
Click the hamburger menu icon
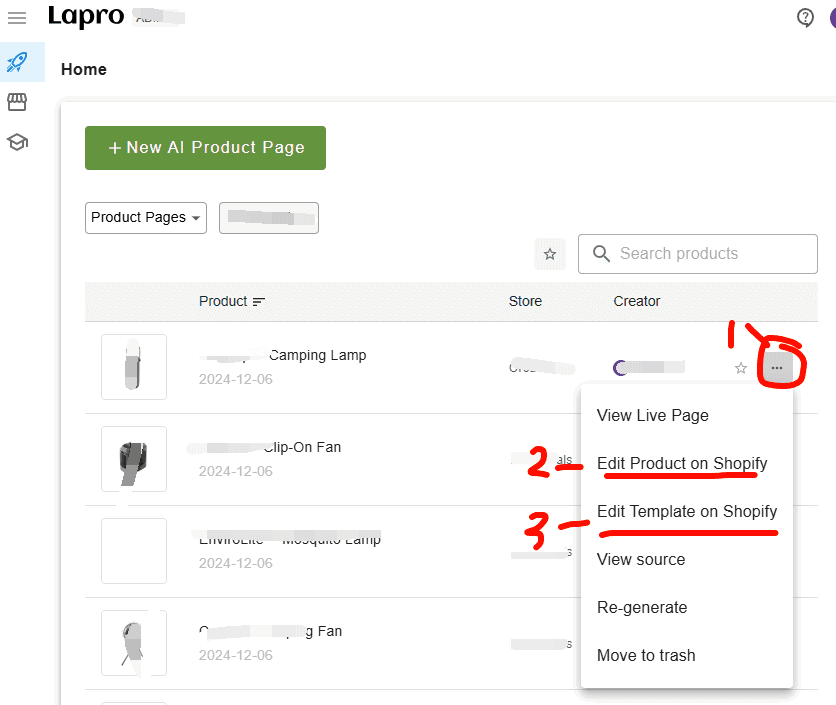tap(17, 18)
